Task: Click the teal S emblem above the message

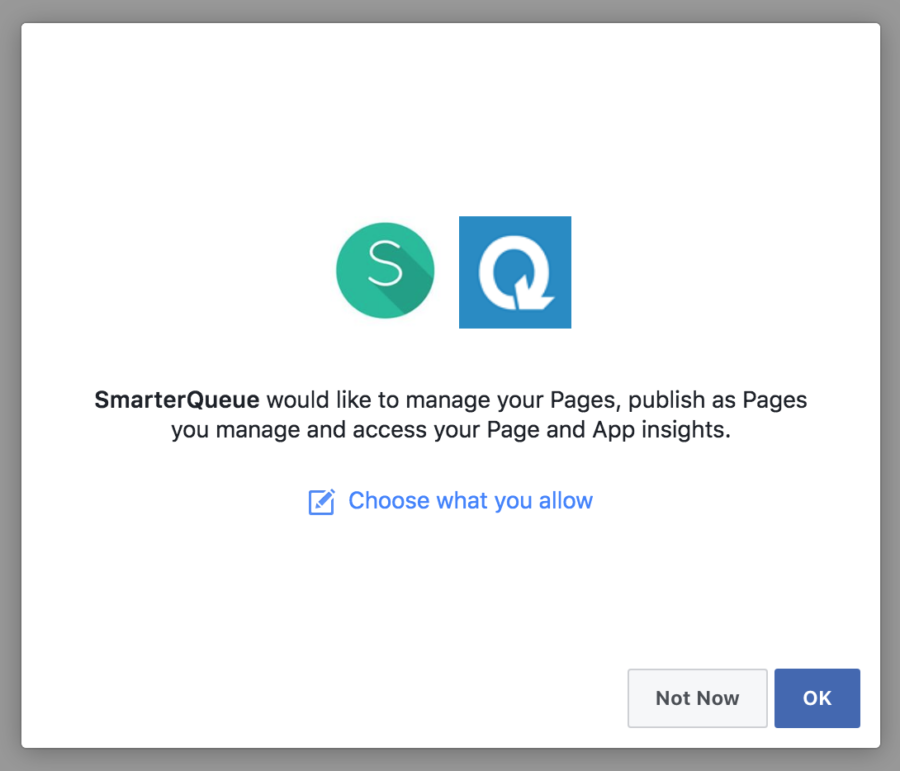Action: click(385, 271)
